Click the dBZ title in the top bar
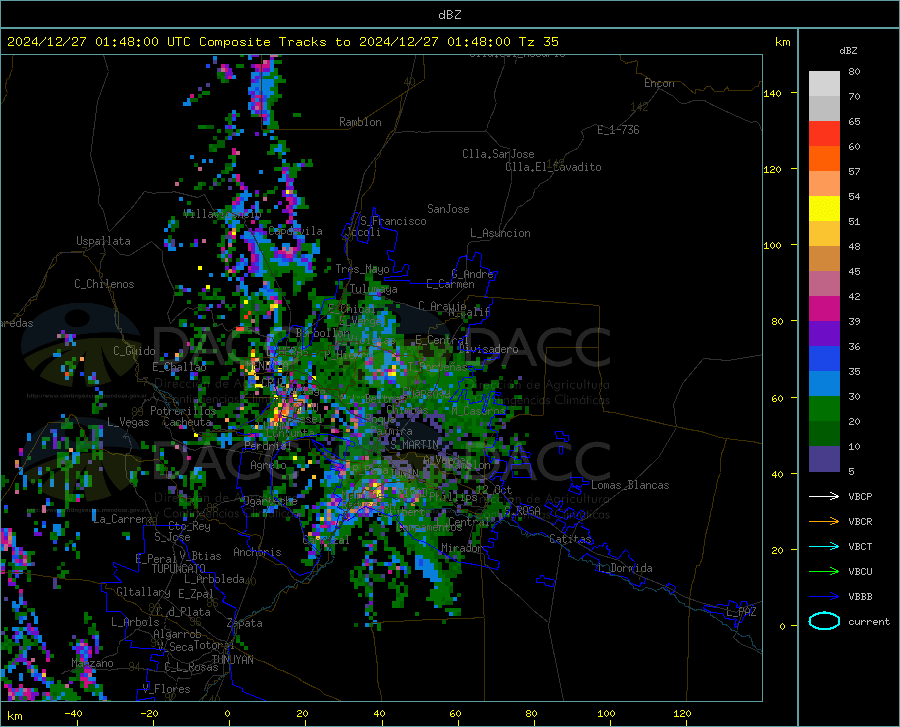 point(449,15)
